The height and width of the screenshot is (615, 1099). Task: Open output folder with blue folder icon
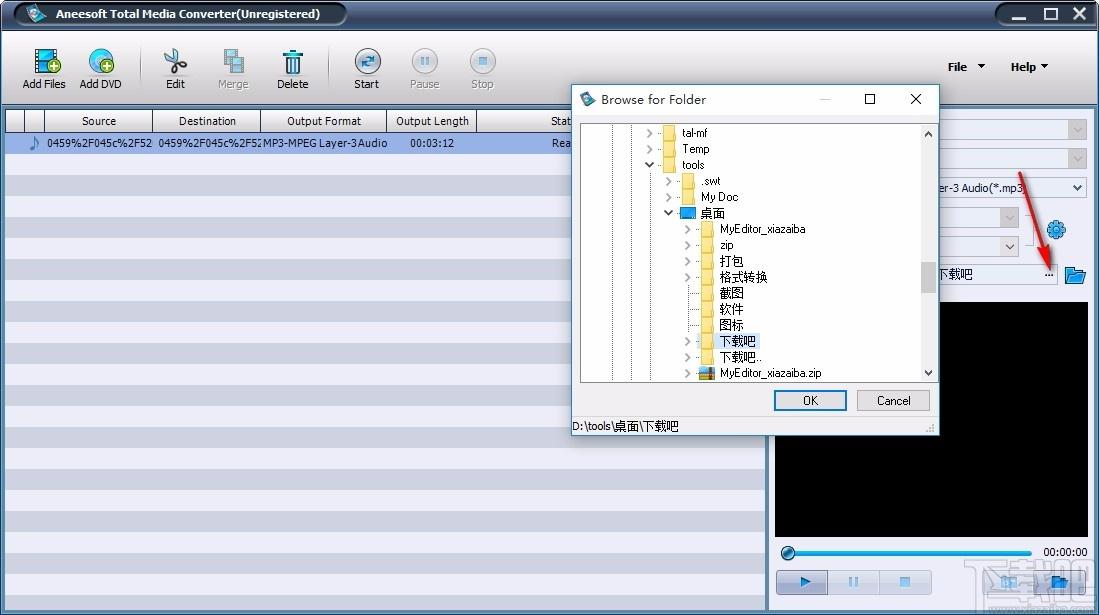pyautogui.click(x=1074, y=275)
